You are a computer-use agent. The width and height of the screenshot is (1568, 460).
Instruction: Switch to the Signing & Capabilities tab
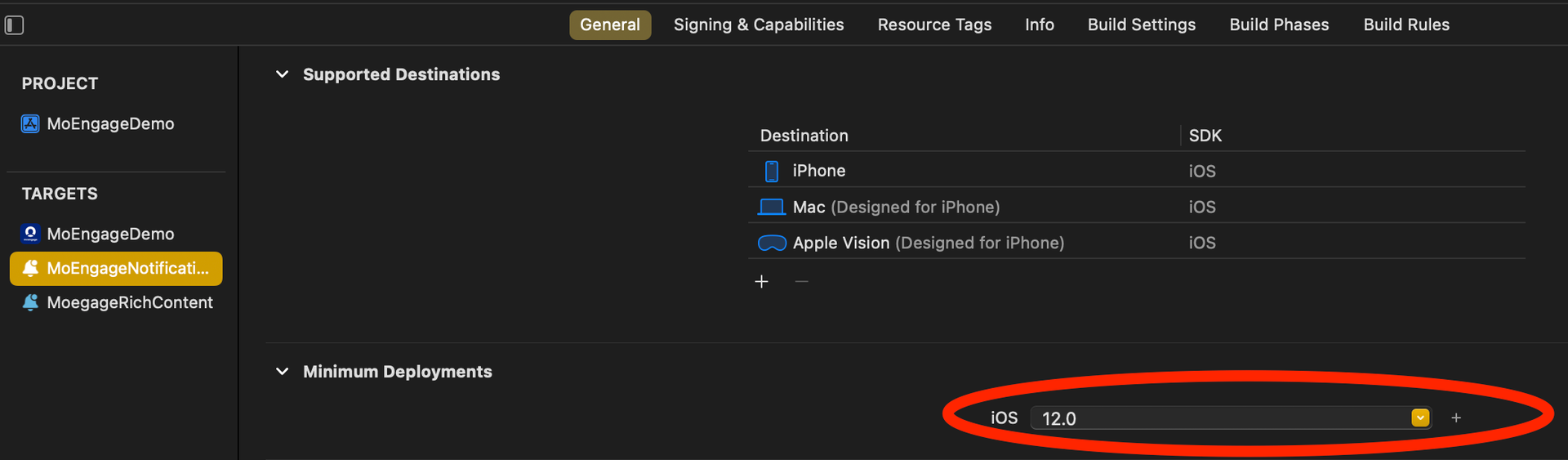point(758,25)
